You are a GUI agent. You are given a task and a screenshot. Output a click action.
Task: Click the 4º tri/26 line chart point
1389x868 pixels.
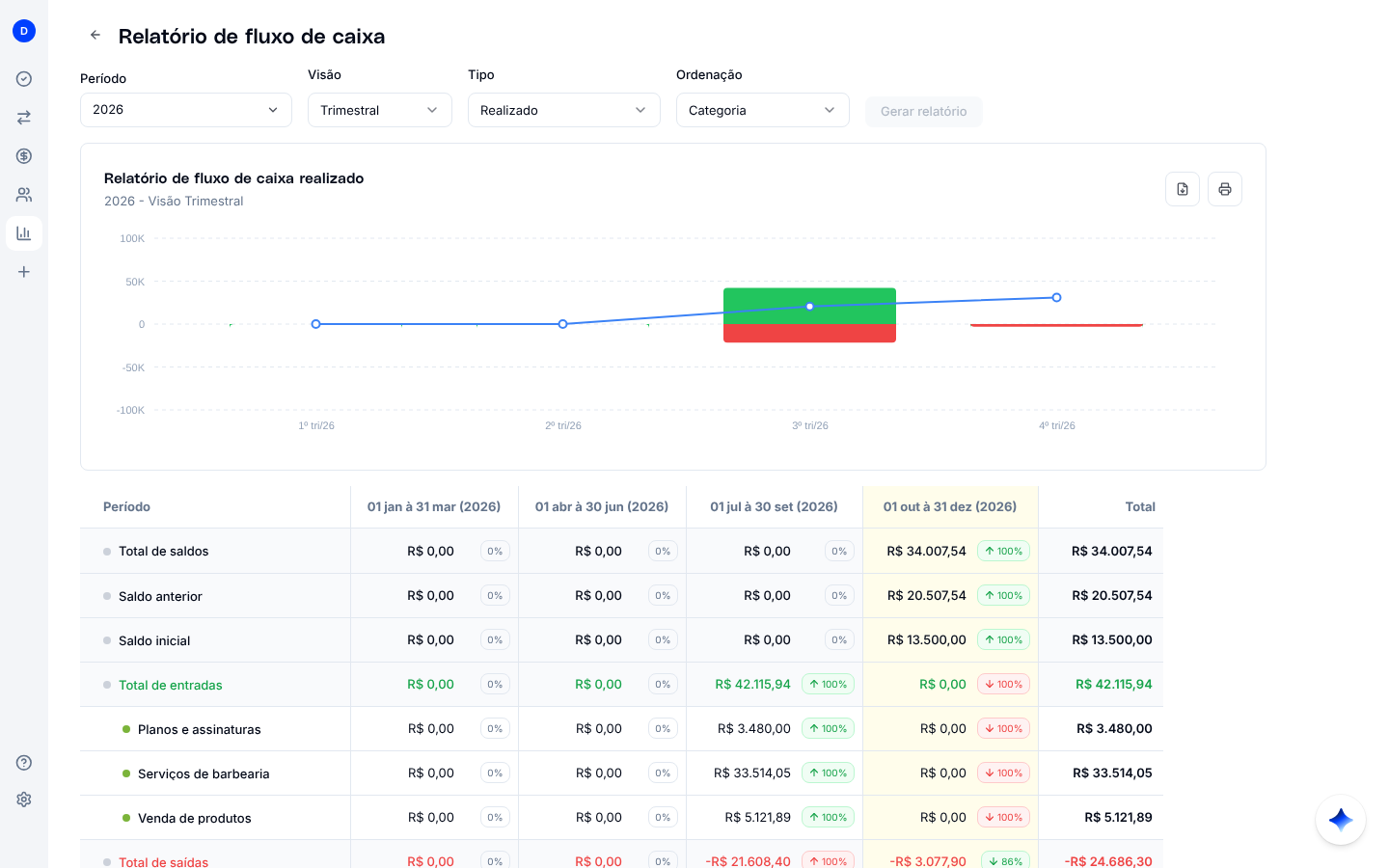[x=1057, y=298]
